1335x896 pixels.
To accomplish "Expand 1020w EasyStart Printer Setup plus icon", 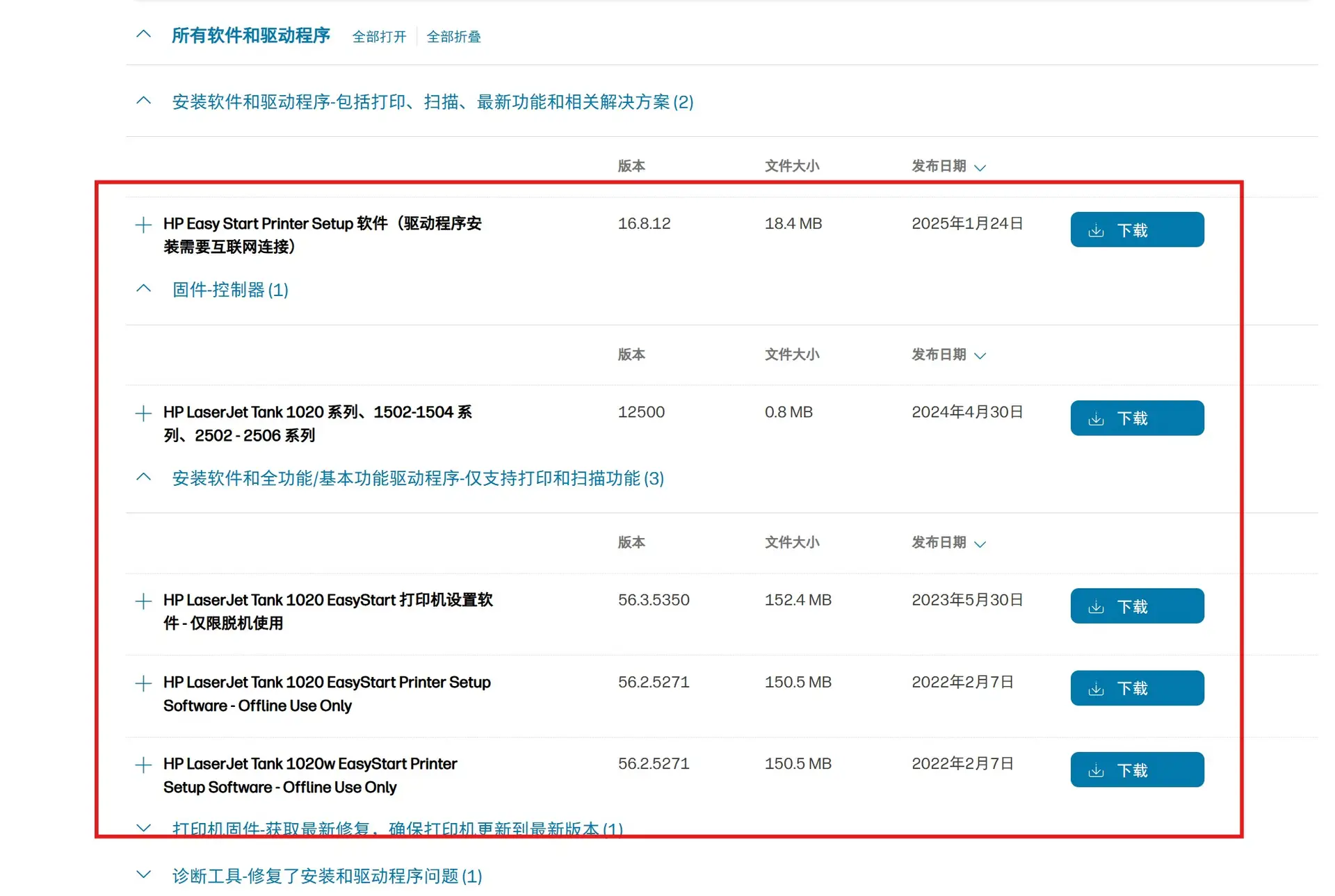I will point(143,765).
